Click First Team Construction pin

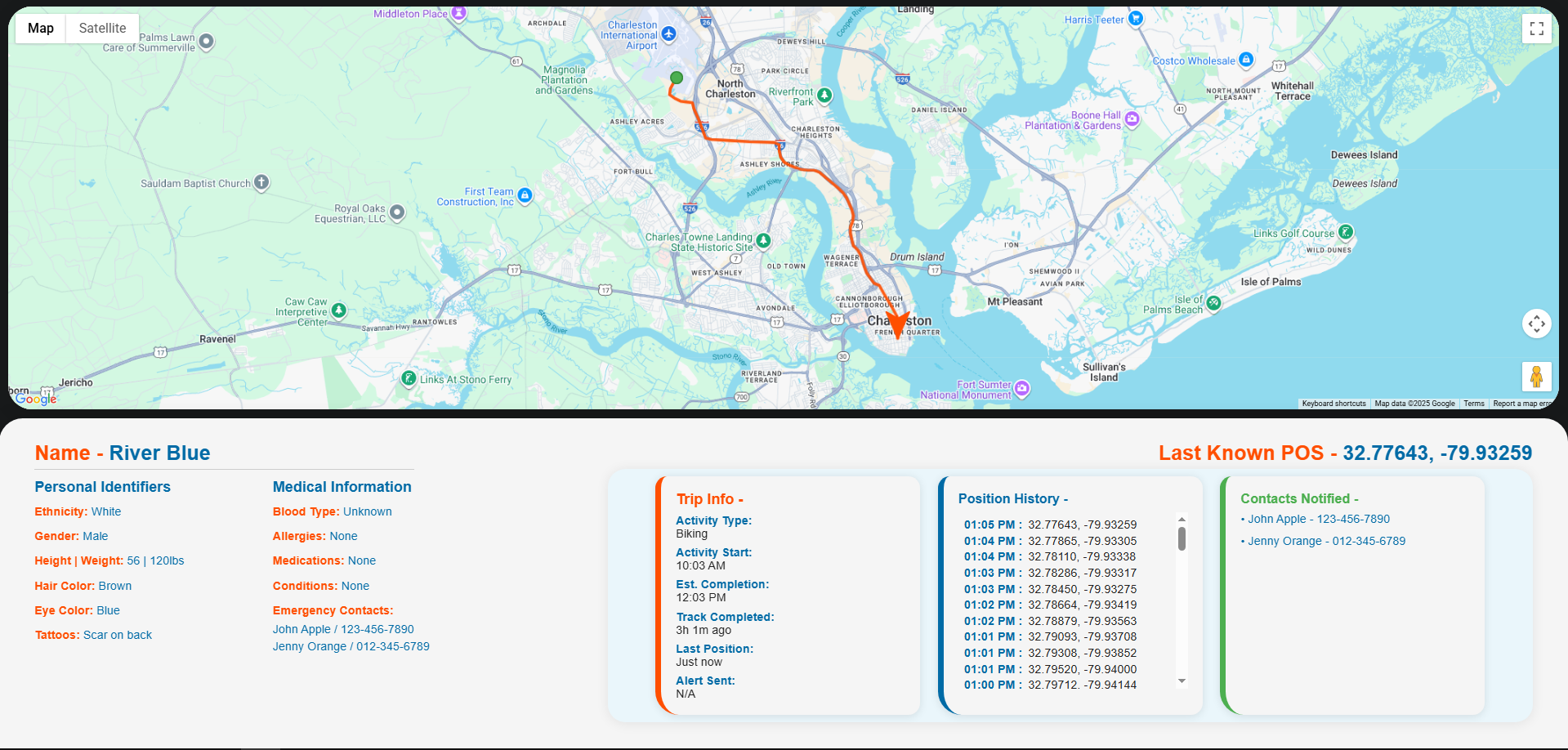coord(525,195)
